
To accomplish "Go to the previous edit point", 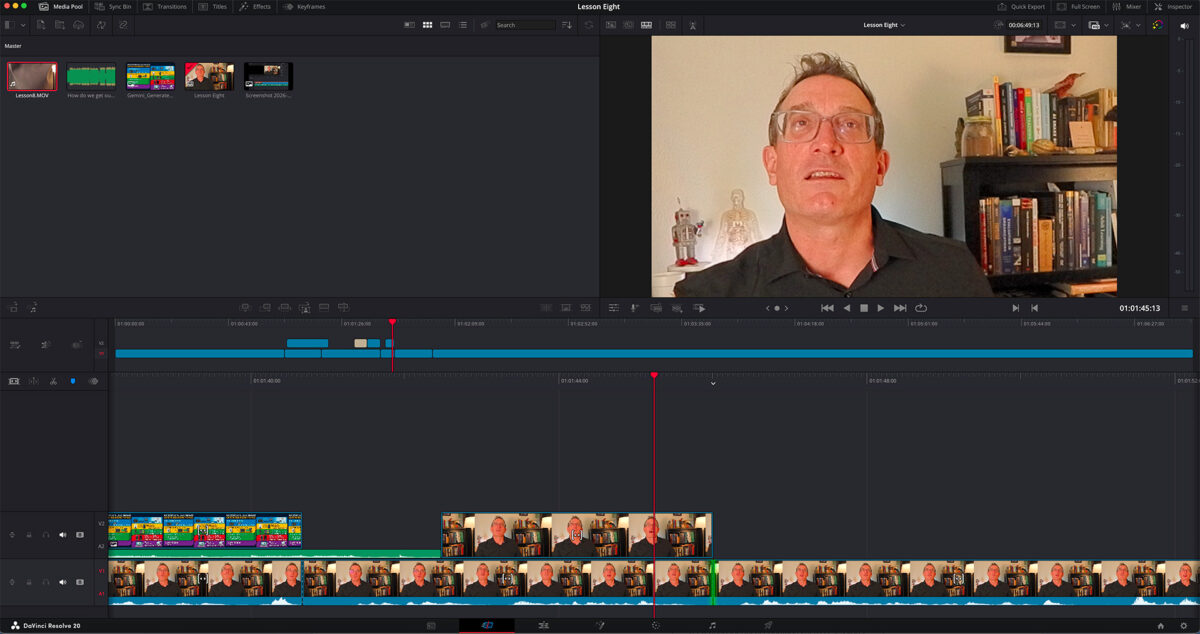I will [x=1034, y=308].
